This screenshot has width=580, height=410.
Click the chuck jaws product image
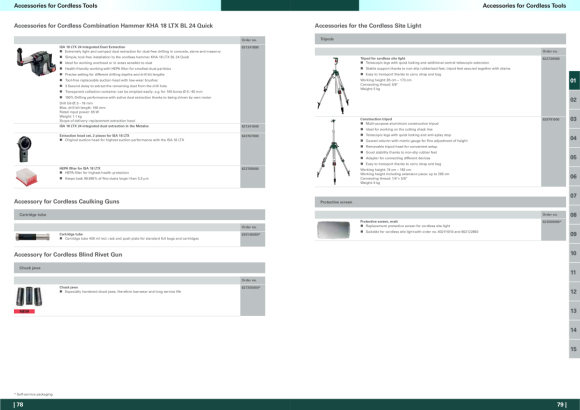coord(29,296)
